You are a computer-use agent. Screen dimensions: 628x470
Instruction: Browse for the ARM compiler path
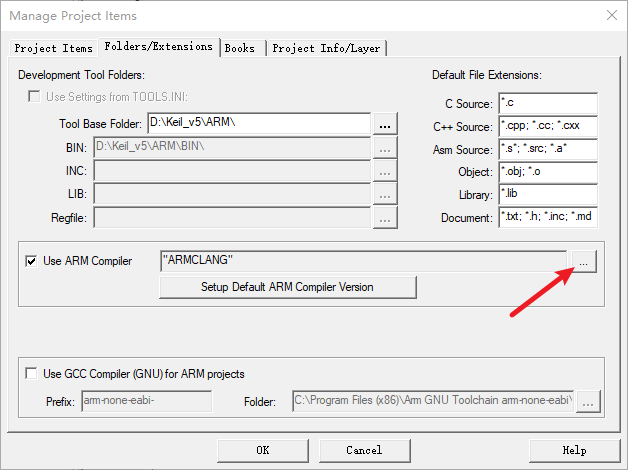click(584, 261)
